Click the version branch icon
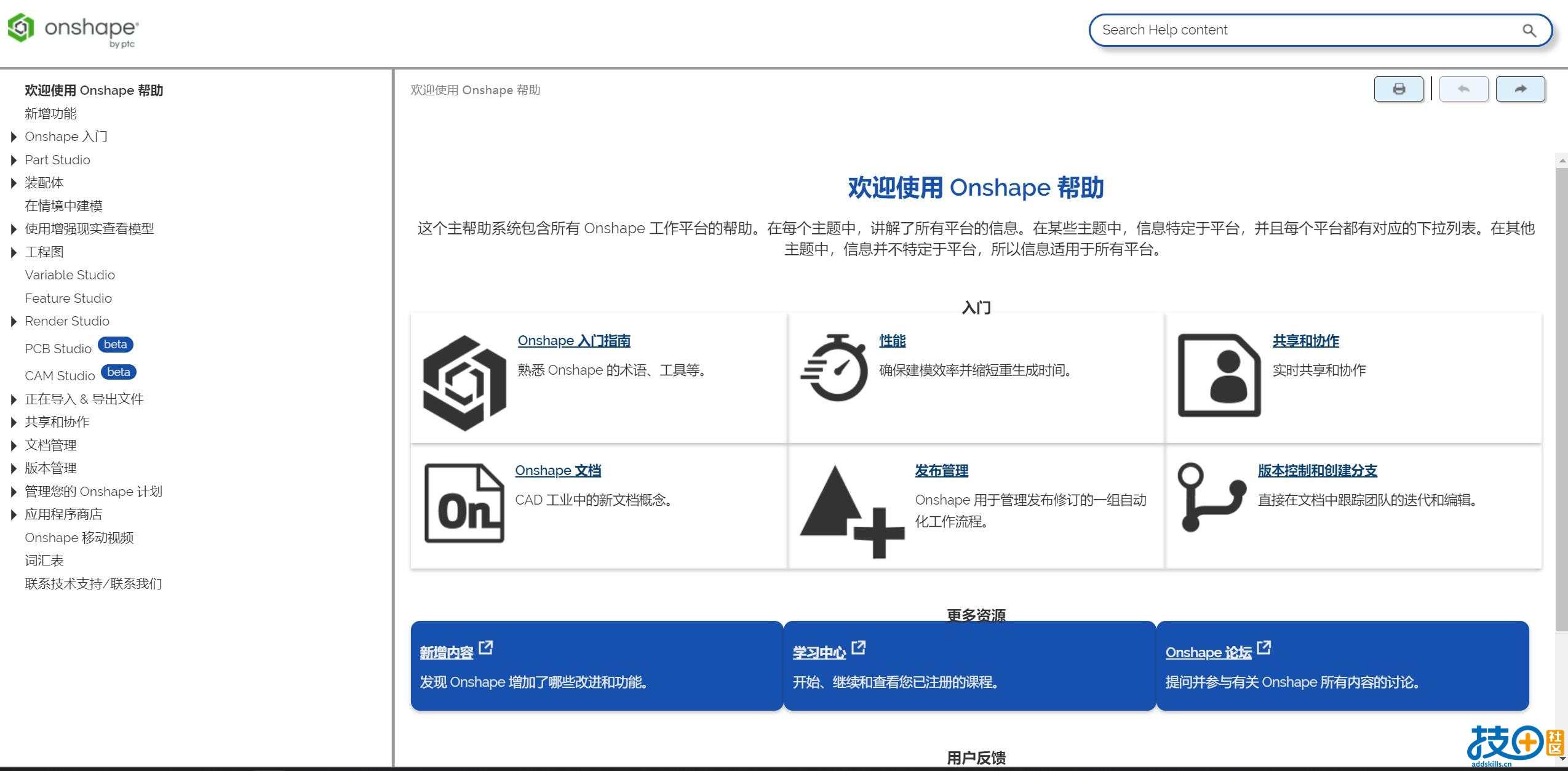This screenshot has height=771, width=1568. [x=1210, y=497]
